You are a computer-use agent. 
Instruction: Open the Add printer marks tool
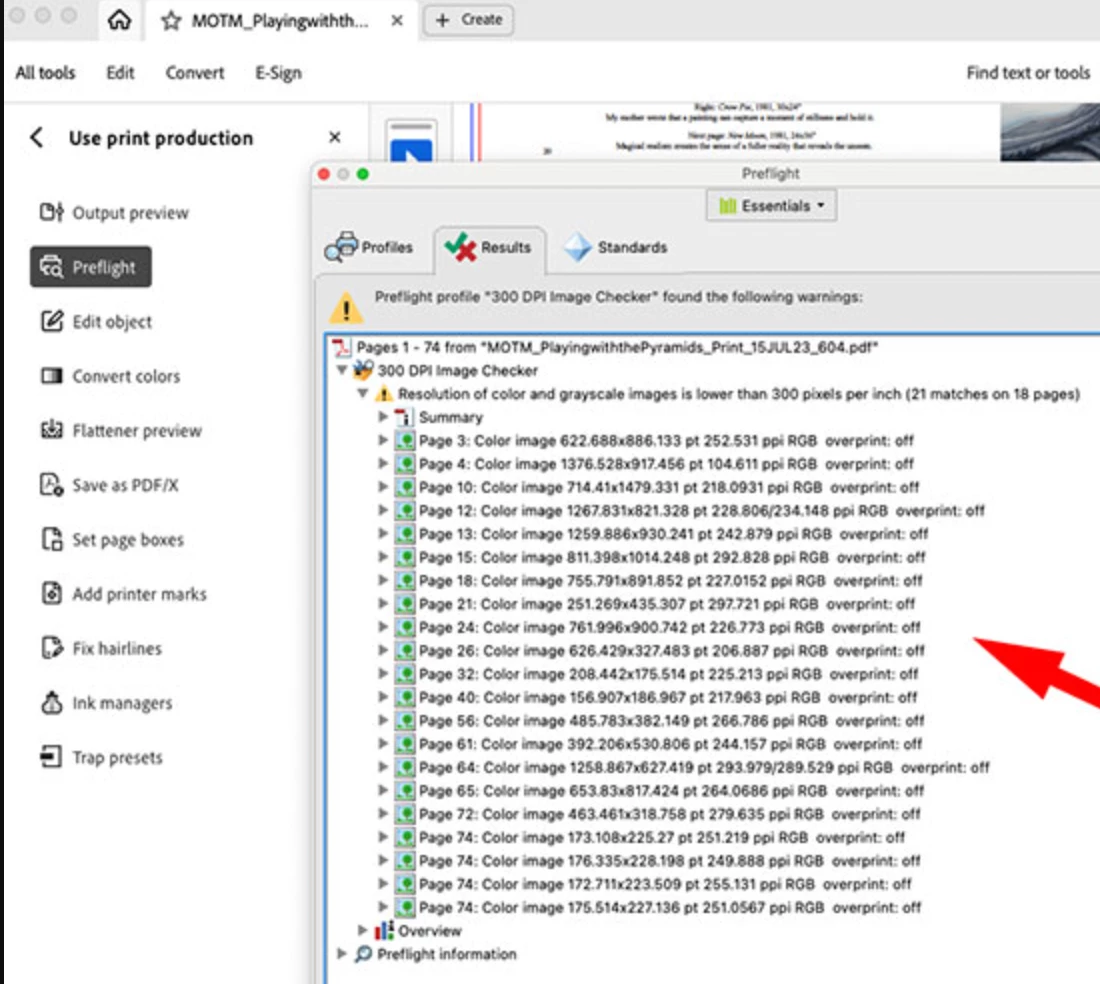point(123,593)
